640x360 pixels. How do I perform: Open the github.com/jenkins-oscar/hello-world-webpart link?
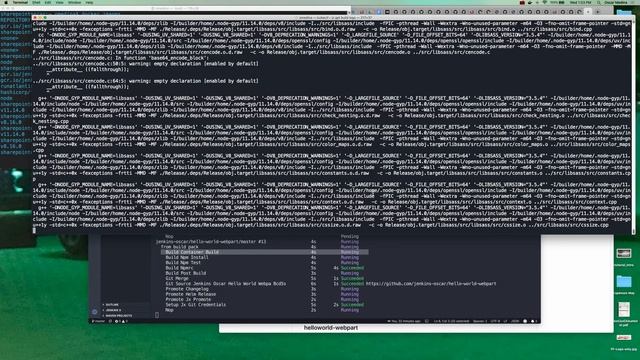pyautogui.click(x=431, y=284)
